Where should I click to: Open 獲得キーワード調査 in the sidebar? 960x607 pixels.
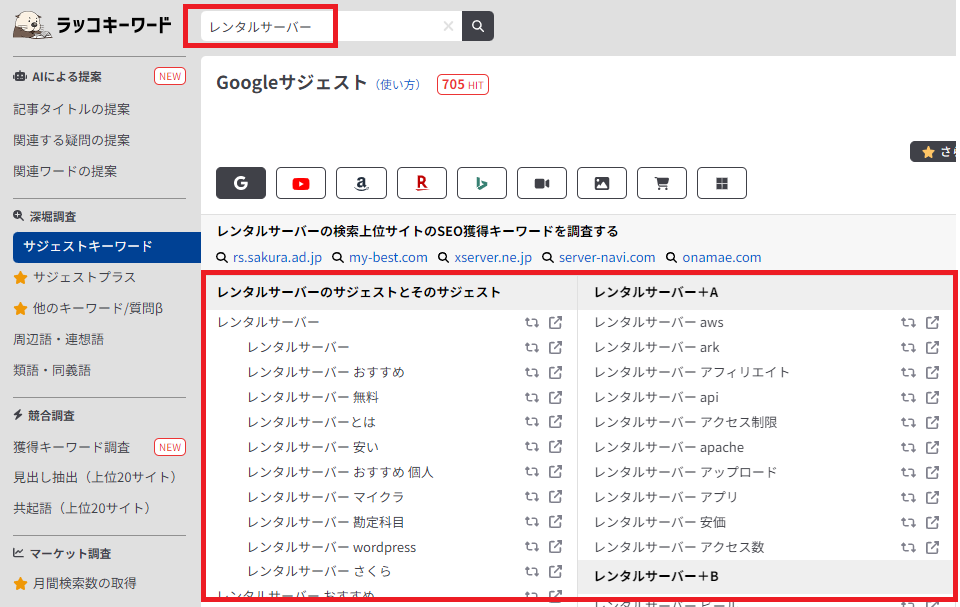point(72,447)
